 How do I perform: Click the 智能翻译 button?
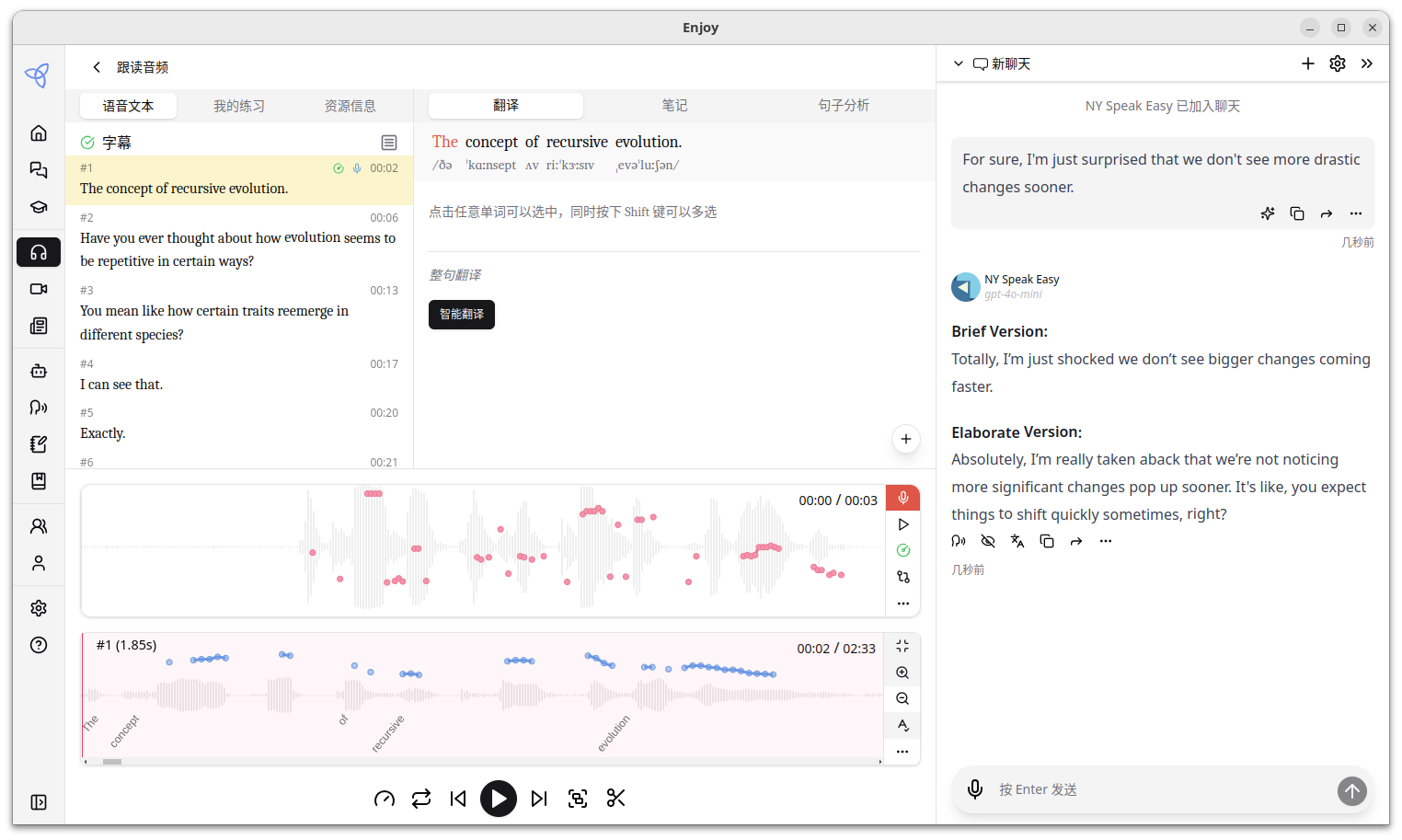462,315
